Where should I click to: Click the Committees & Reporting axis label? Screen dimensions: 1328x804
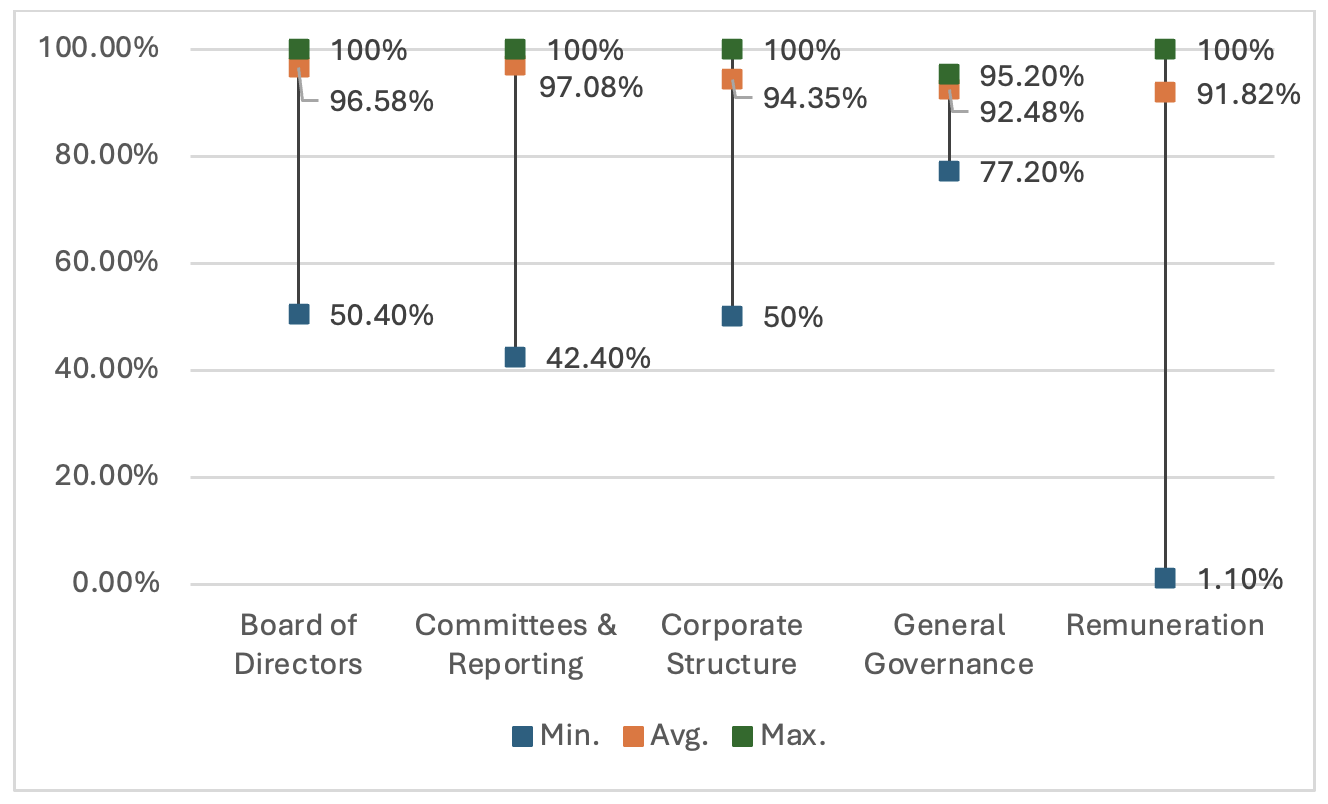tap(515, 645)
